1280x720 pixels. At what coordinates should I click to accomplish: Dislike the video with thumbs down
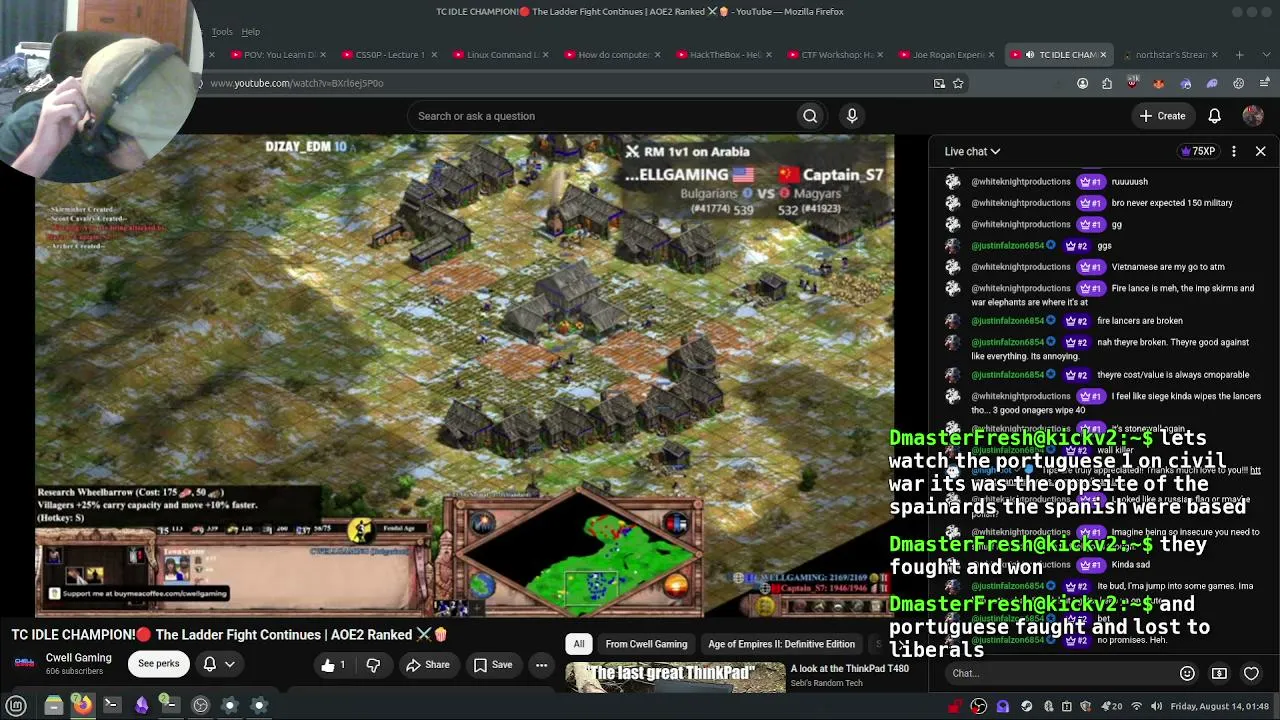tap(373, 665)
